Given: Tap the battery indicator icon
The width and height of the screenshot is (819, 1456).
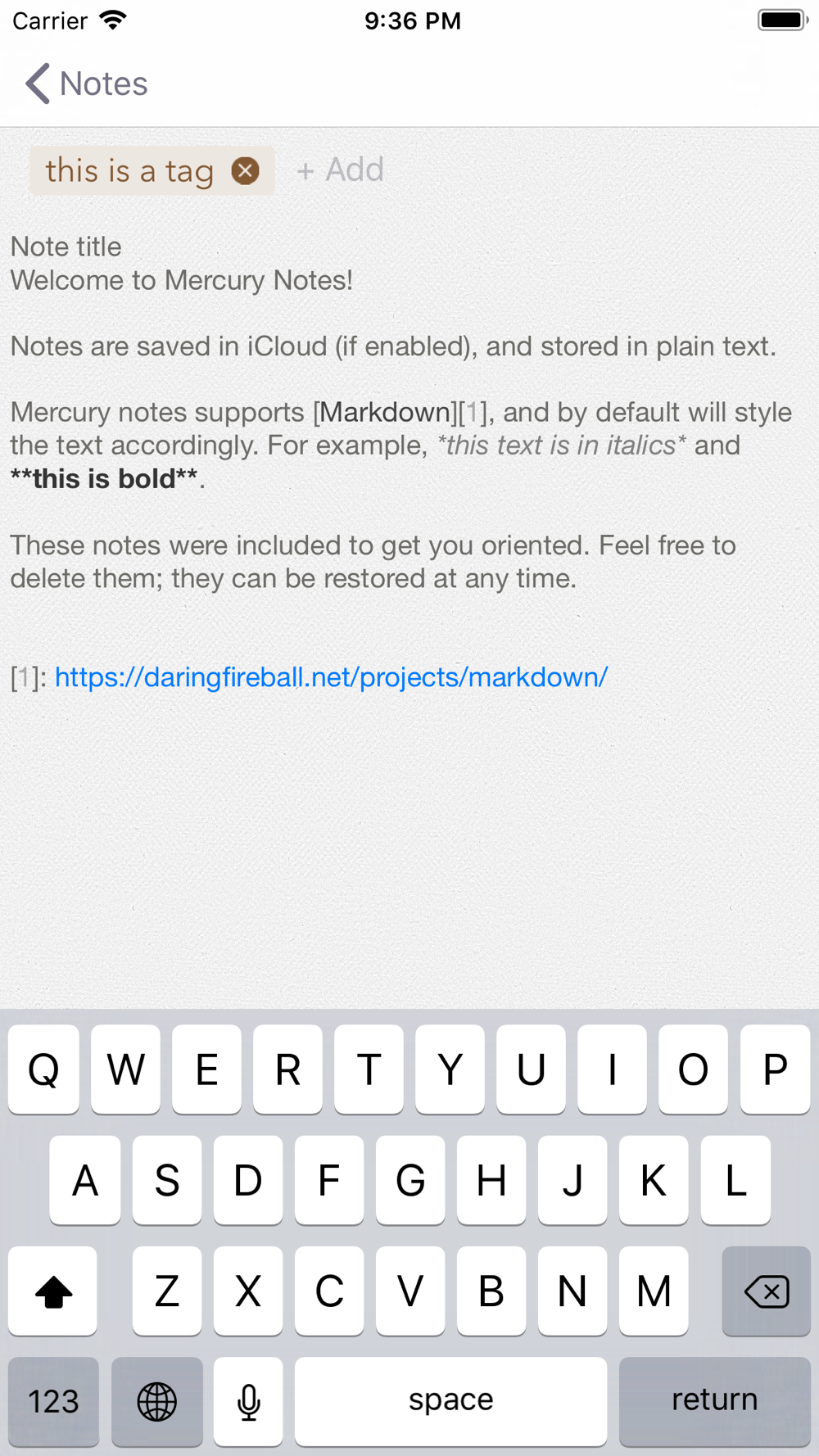Looking at the screenshot, I should pos(783,20).
